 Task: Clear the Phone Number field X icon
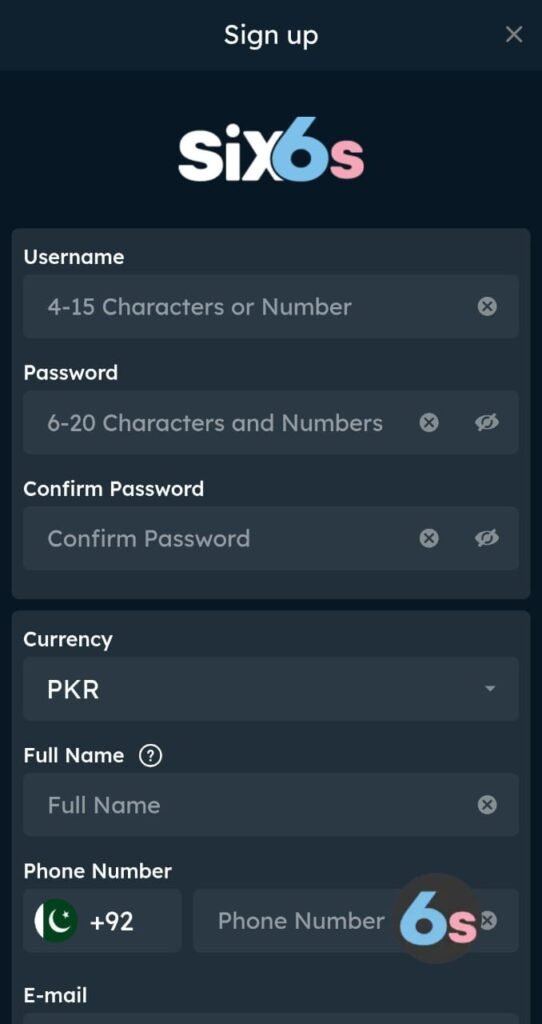click(488, 921)
